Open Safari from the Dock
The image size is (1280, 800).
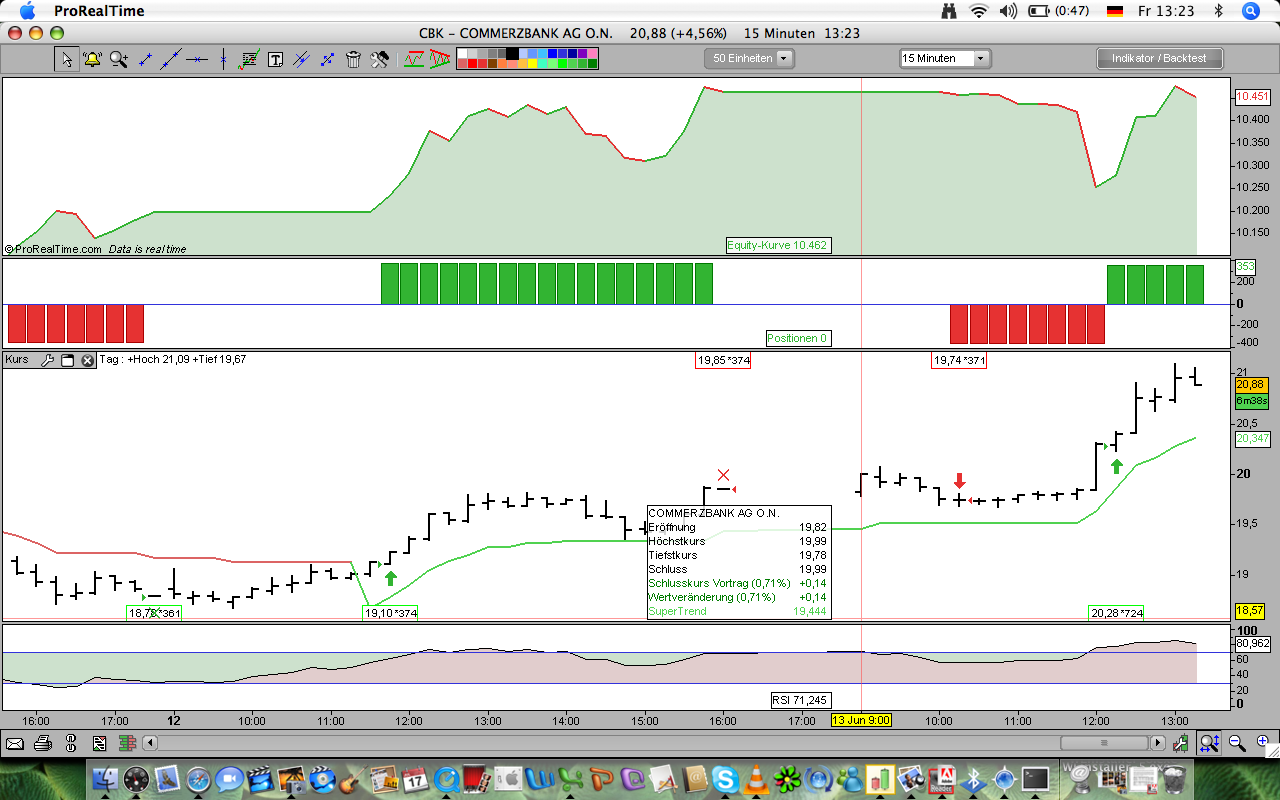(198, 779)
